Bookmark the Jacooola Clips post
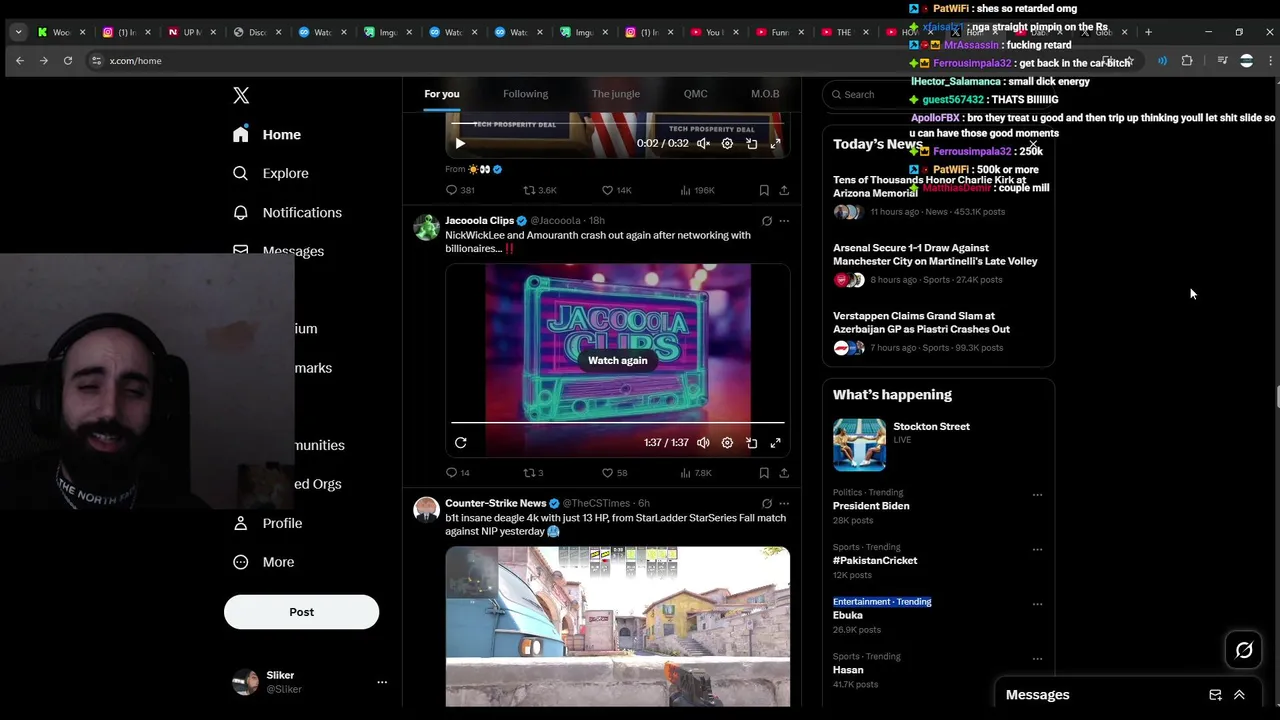Viewport: 1280px width, 720px height. 764,473
